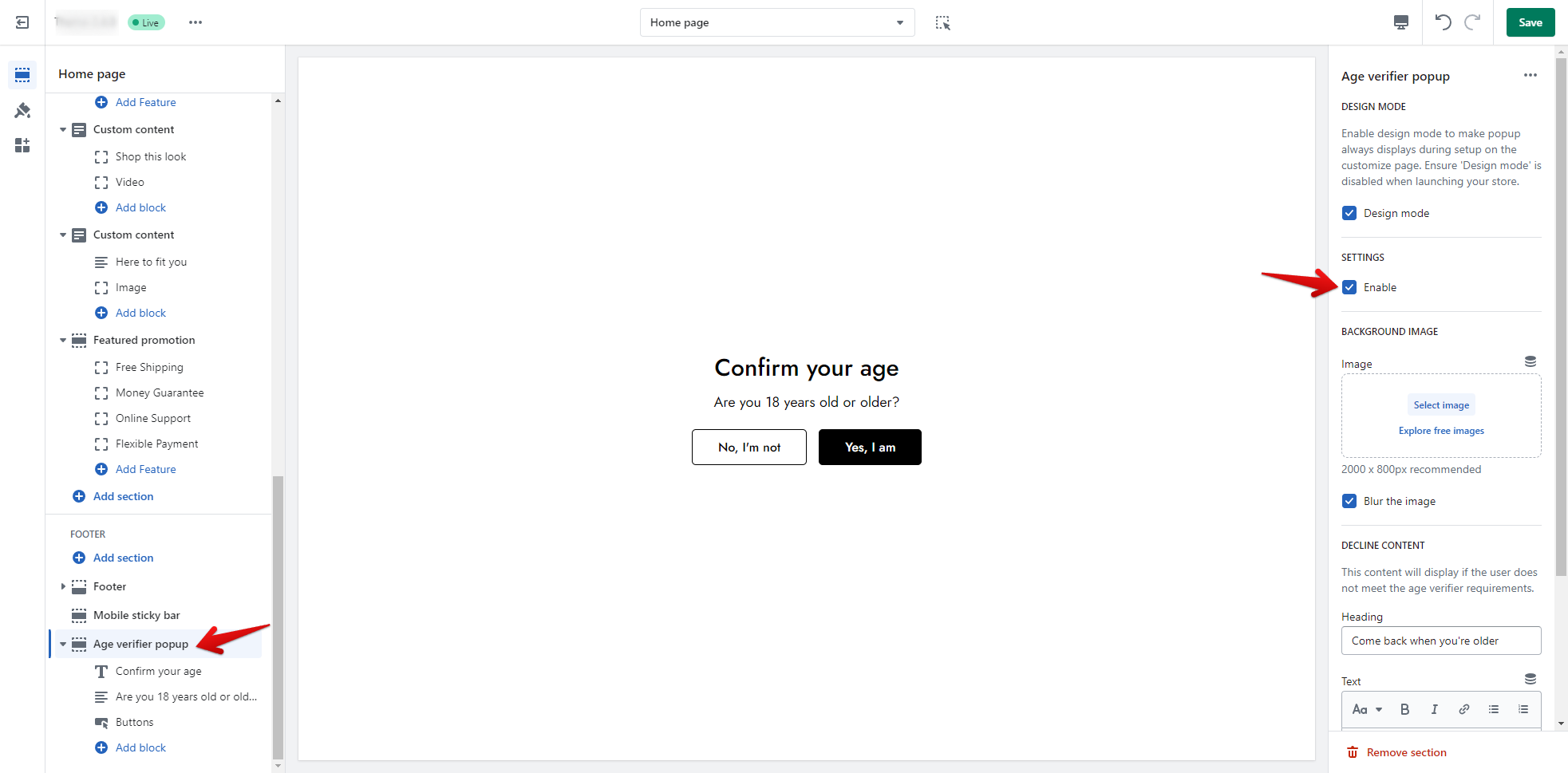1568x773 pixels.
Task: Activate the inspector selection tool icon
Action: 943,23
